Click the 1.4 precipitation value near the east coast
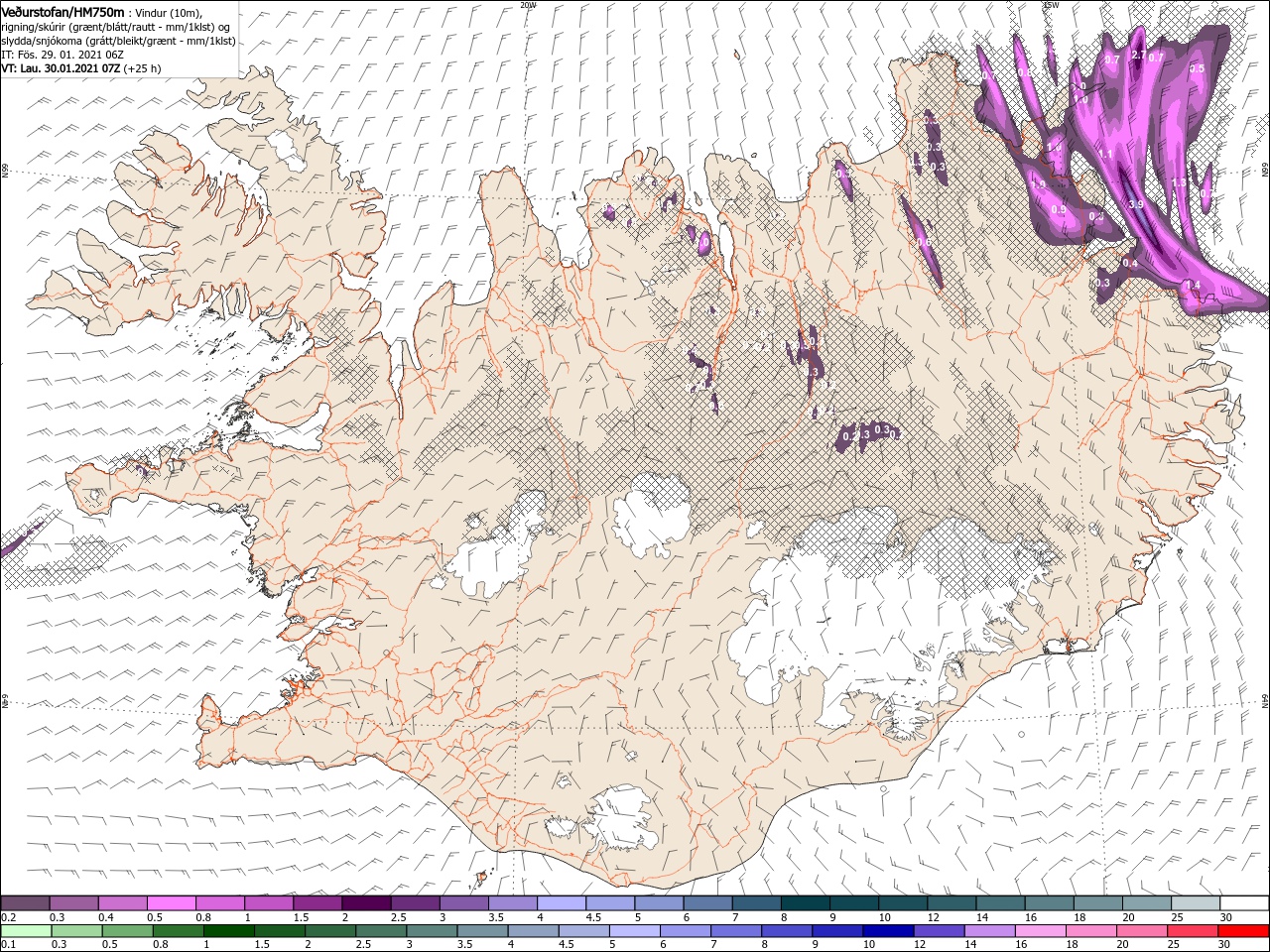This screenshot has height=952, width=1270. [1194, 286]
